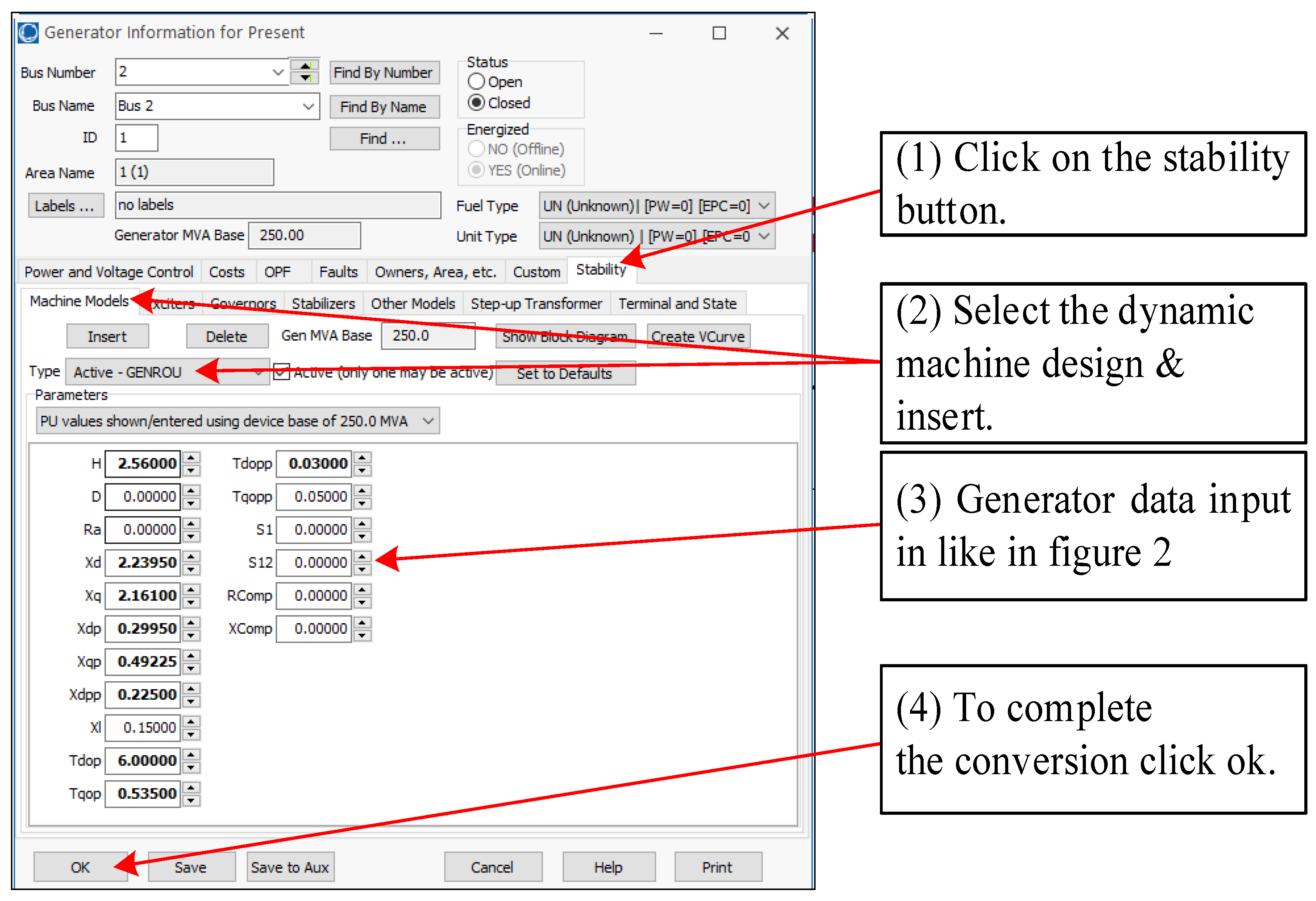
Task: Select the Closed status radio button
Action: pos(476,103)
